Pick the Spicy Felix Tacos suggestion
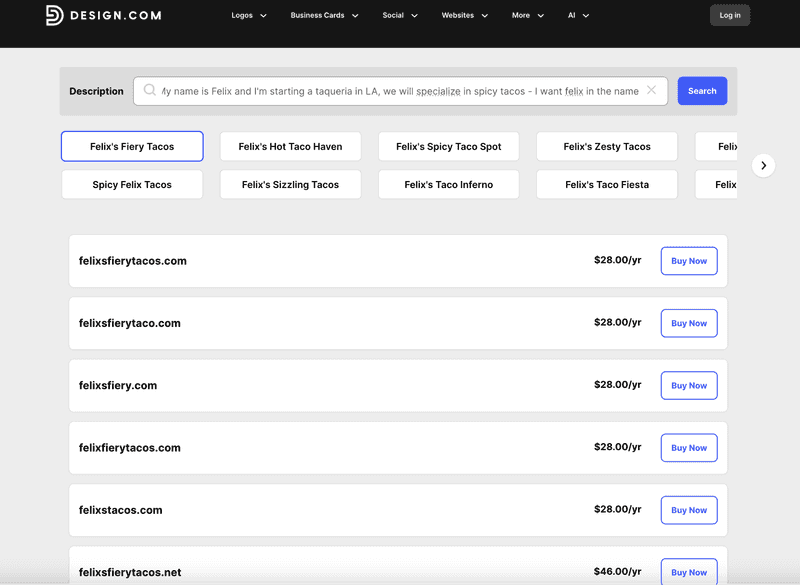The height and width of the screenshot is (585, 800). coord(132,185)
